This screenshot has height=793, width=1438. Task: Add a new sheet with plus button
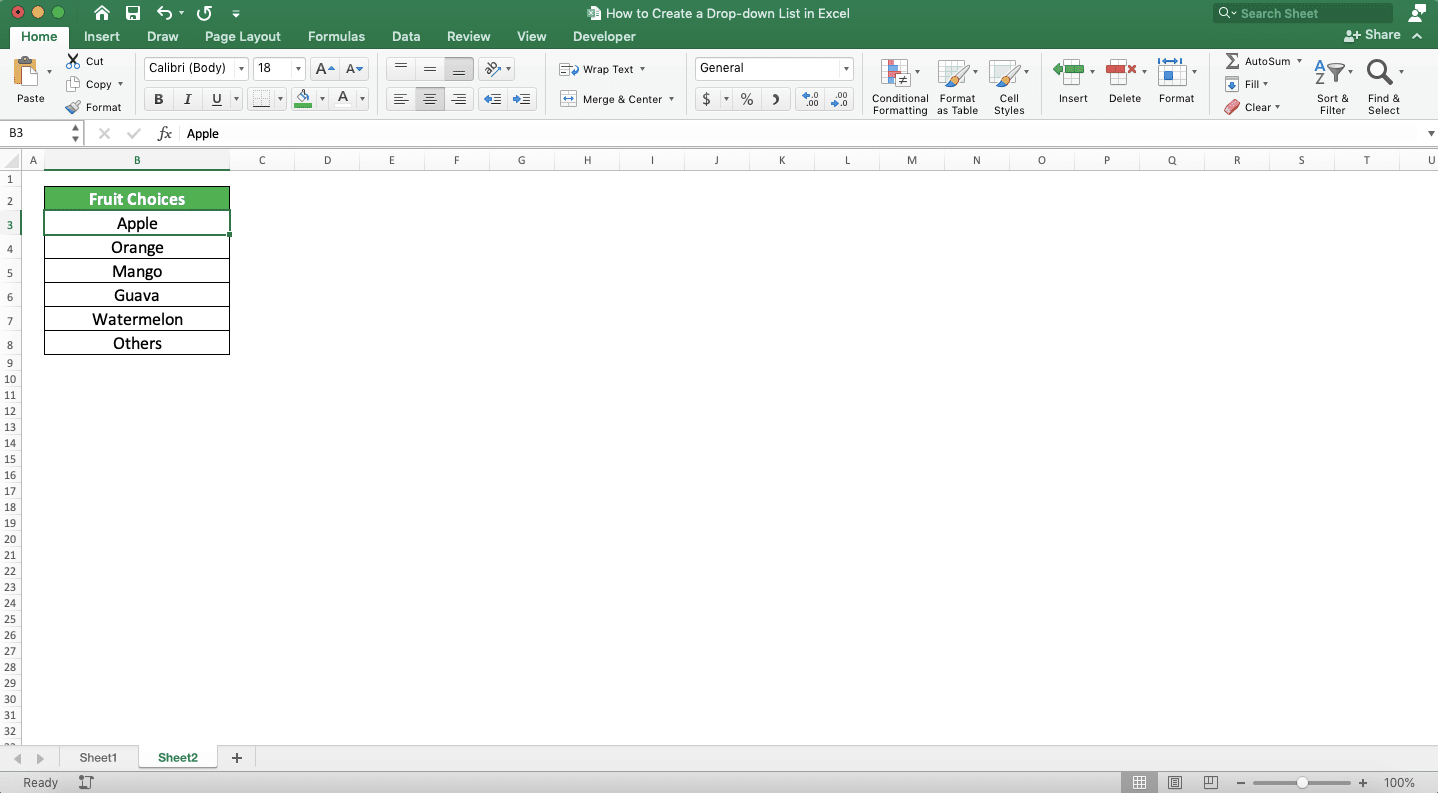point(237,758)
